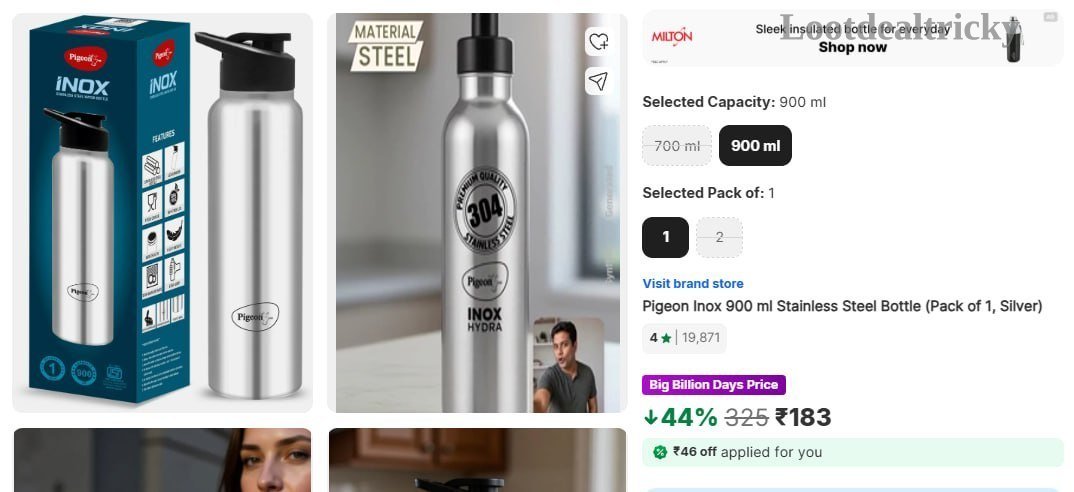
Task: Click the green discount tag icon
Action: (x=660, y=452)
